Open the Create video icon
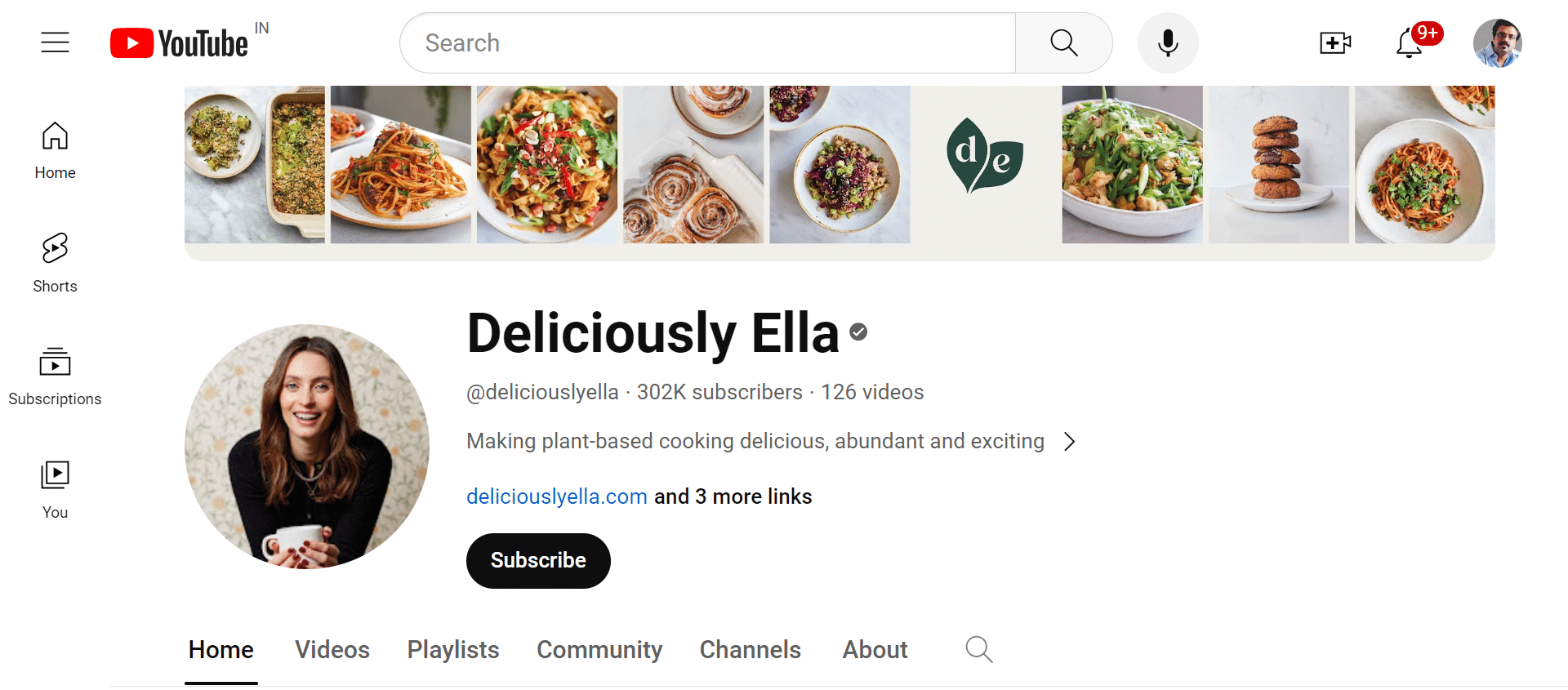 click(1335, 43)
